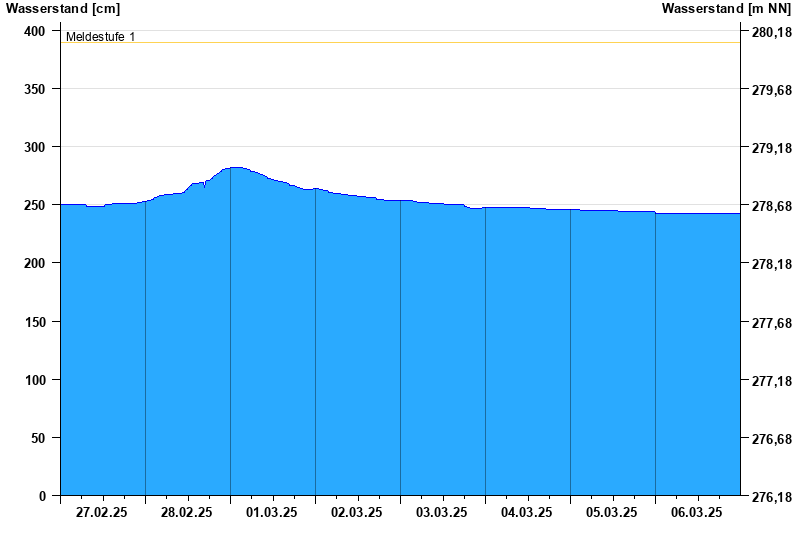Click the 277,68 value on the right axis
The height and width of the screenshot is (550, 800).
coord(772,323)
